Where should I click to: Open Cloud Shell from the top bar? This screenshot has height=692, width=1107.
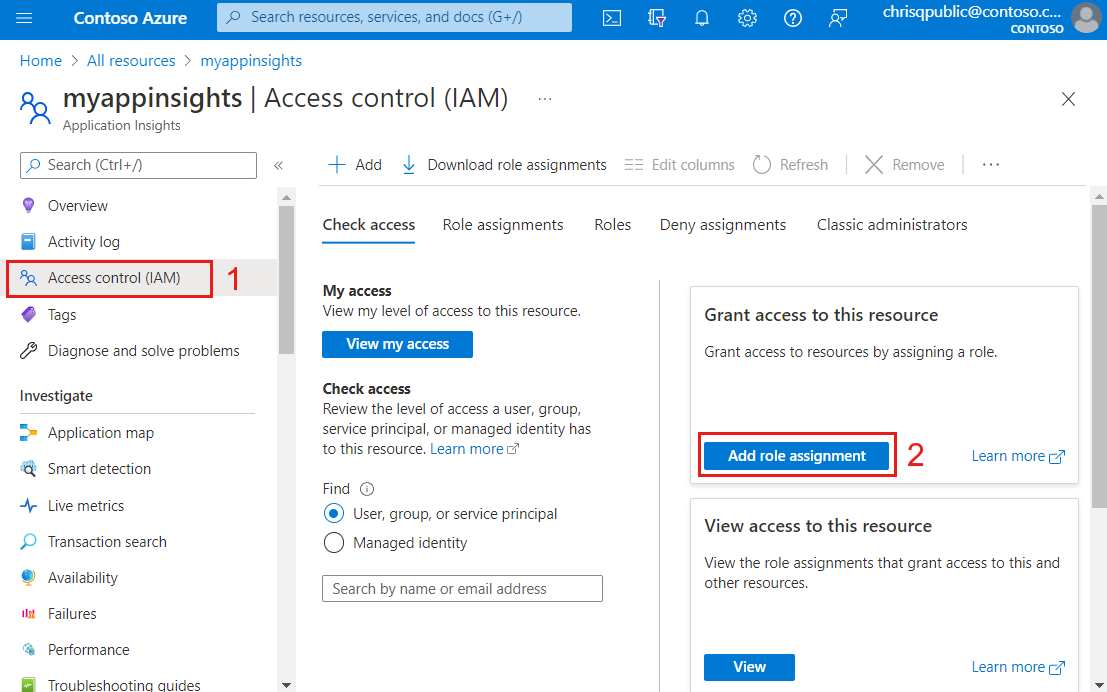tap(611, 17)
